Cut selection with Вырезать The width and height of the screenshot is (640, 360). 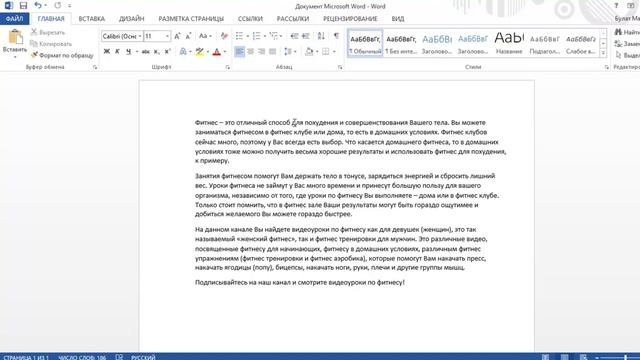[48, 32]
